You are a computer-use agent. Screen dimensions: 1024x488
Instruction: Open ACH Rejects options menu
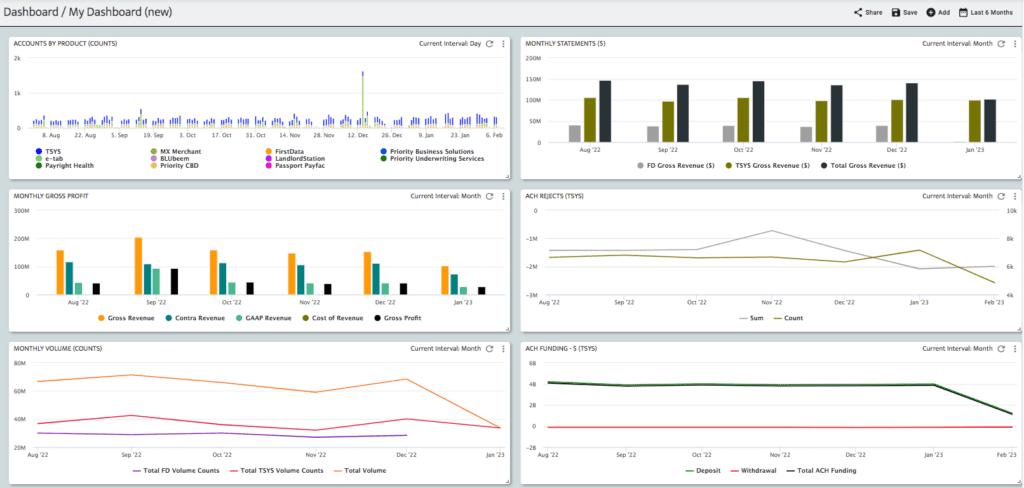[1014, 196]
